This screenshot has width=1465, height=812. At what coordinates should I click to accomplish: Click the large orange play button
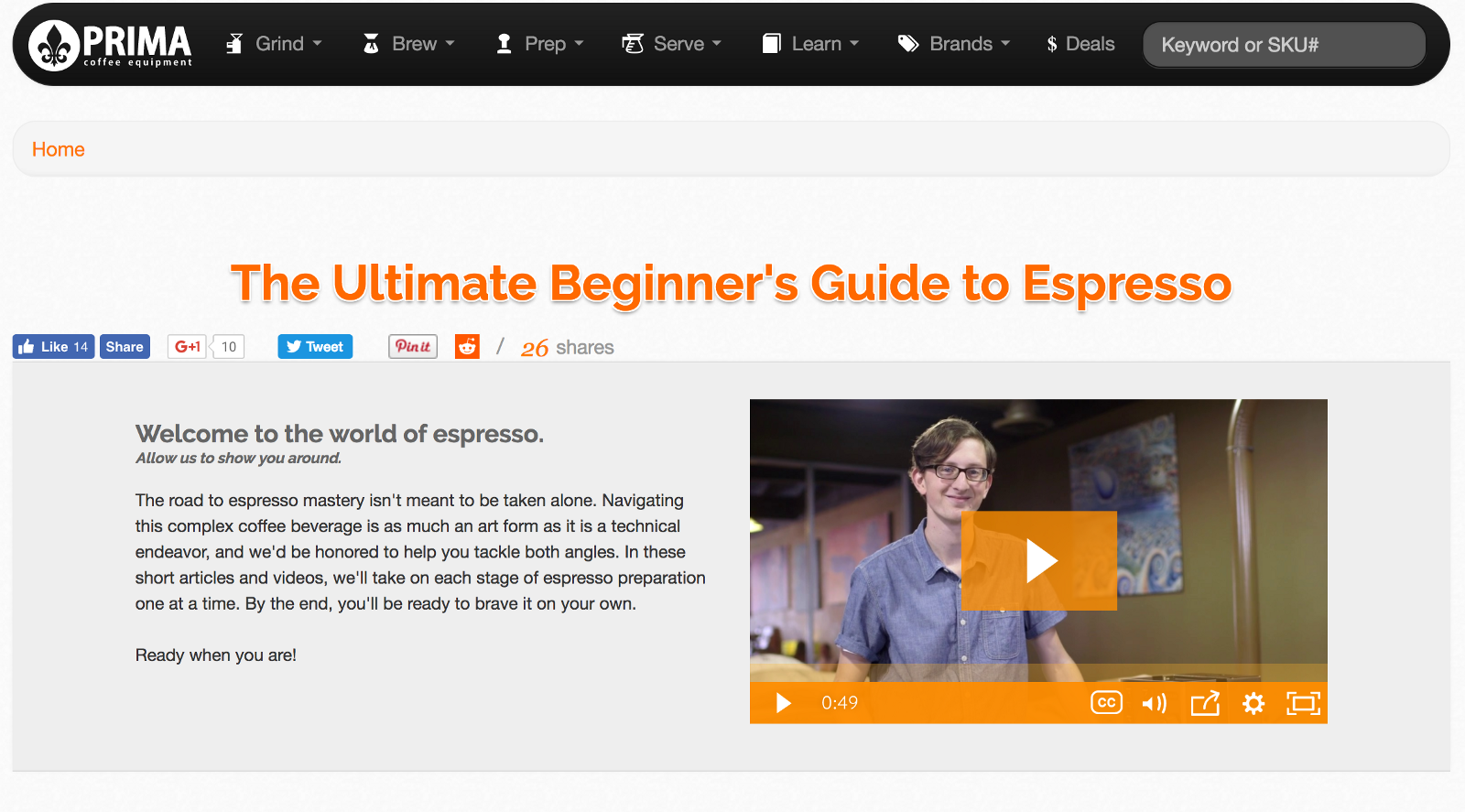(1039, 560)
